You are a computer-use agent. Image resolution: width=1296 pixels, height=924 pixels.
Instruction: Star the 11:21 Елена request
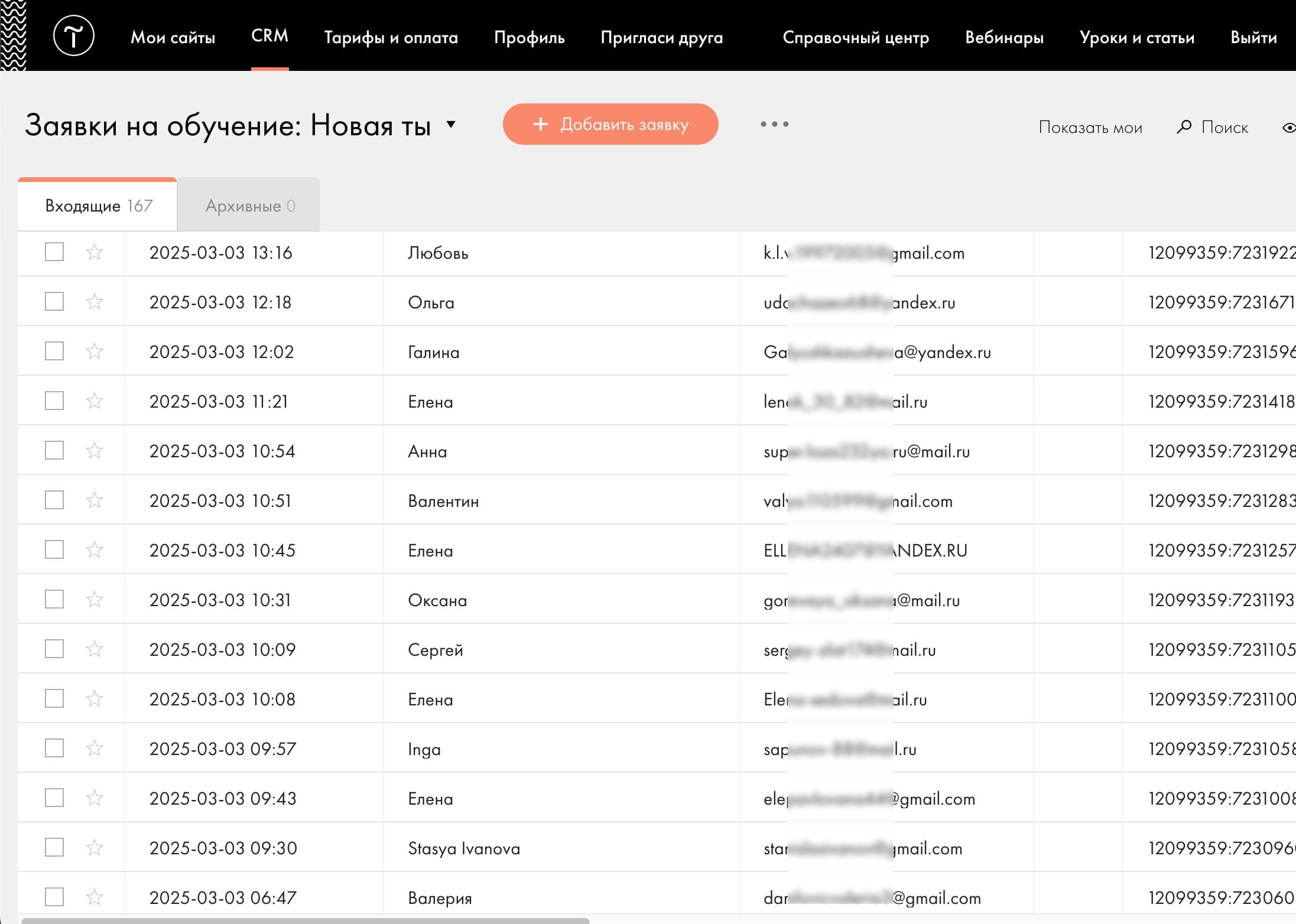tap(95, 401)
